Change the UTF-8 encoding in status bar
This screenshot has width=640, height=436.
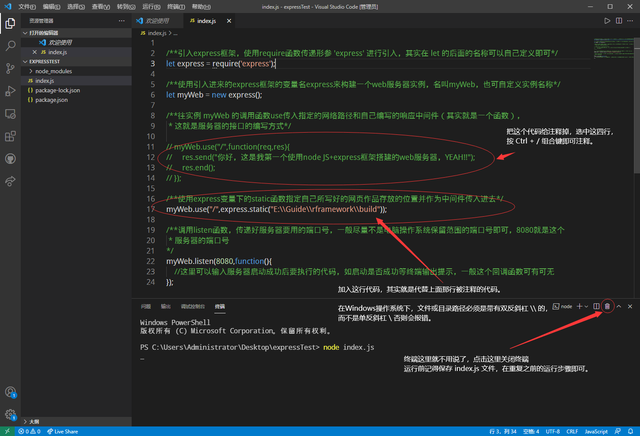(553, 432)
